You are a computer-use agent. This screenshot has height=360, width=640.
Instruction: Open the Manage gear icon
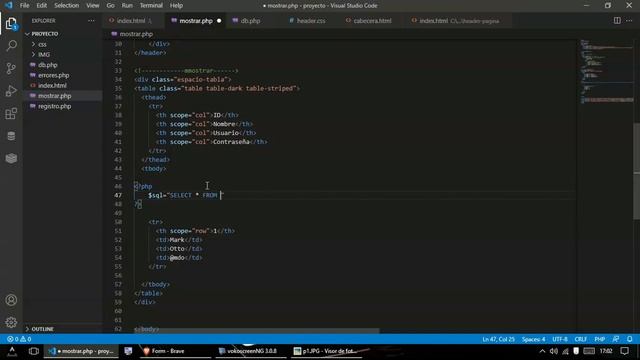click(11, 322)
